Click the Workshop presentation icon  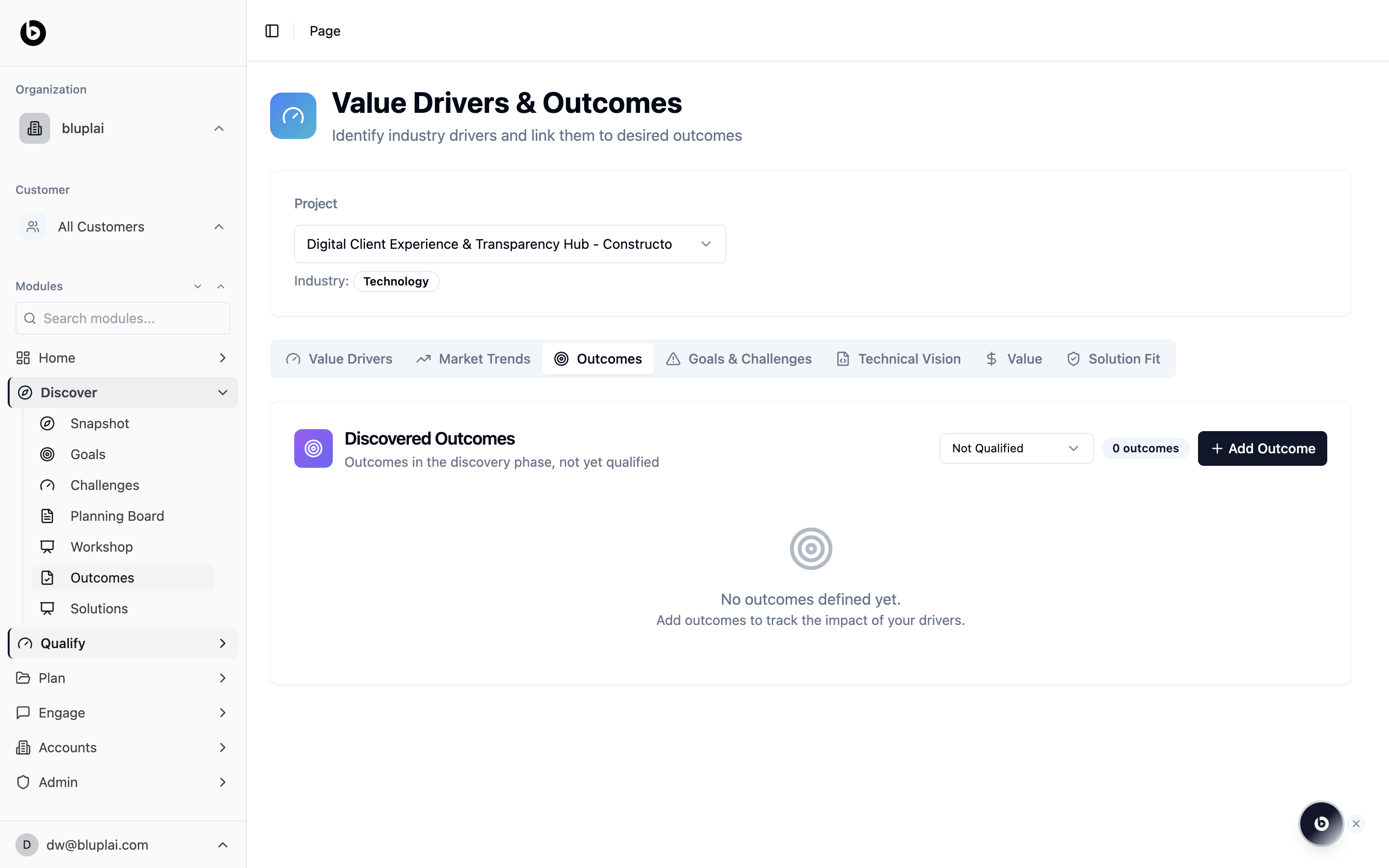[47, 546]
